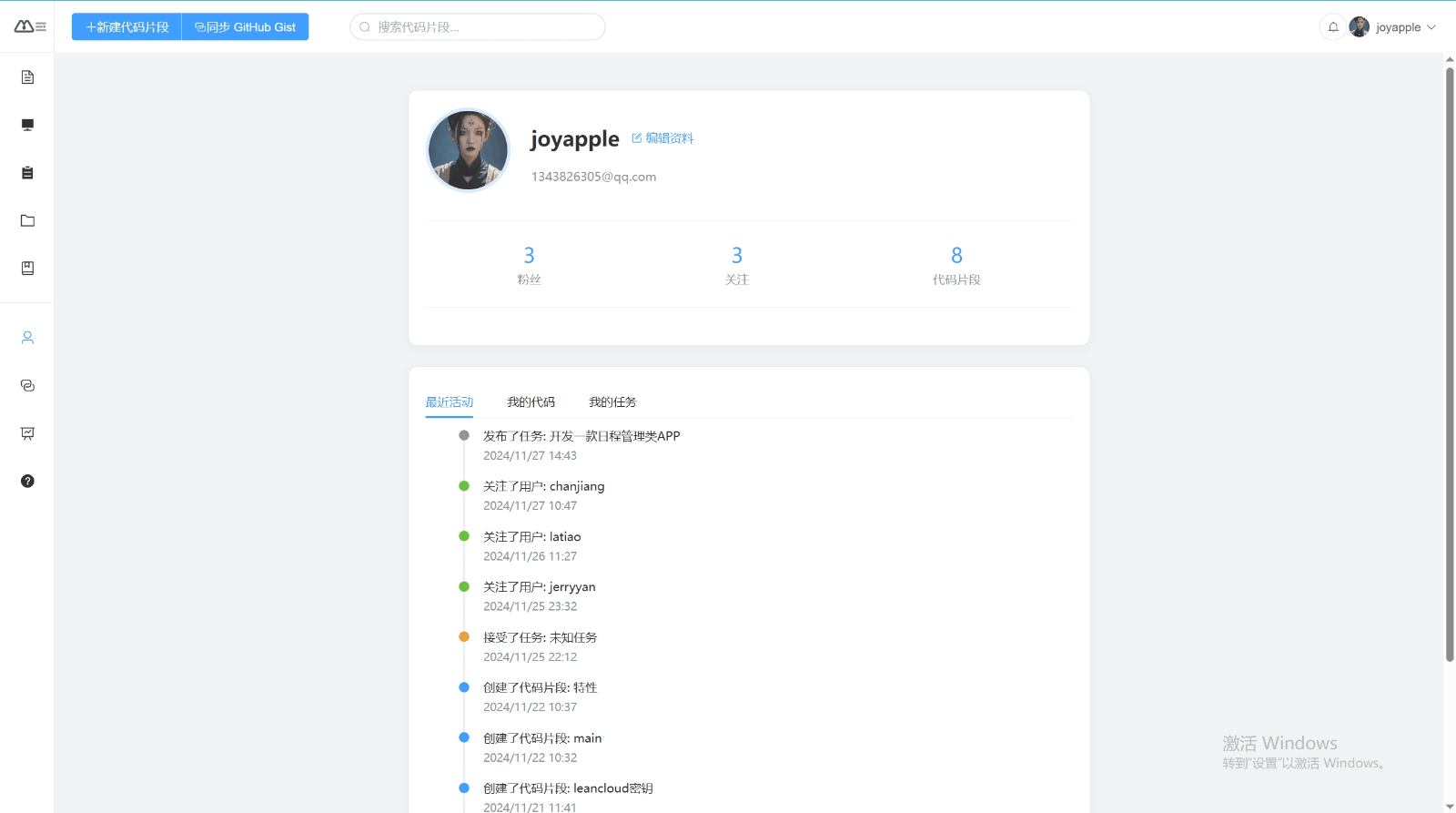The width and height of the screenshot is (1456, 813).
Task: Select the user profile sidebar icon
Action: pyautogui.click(x=27, y=338)
